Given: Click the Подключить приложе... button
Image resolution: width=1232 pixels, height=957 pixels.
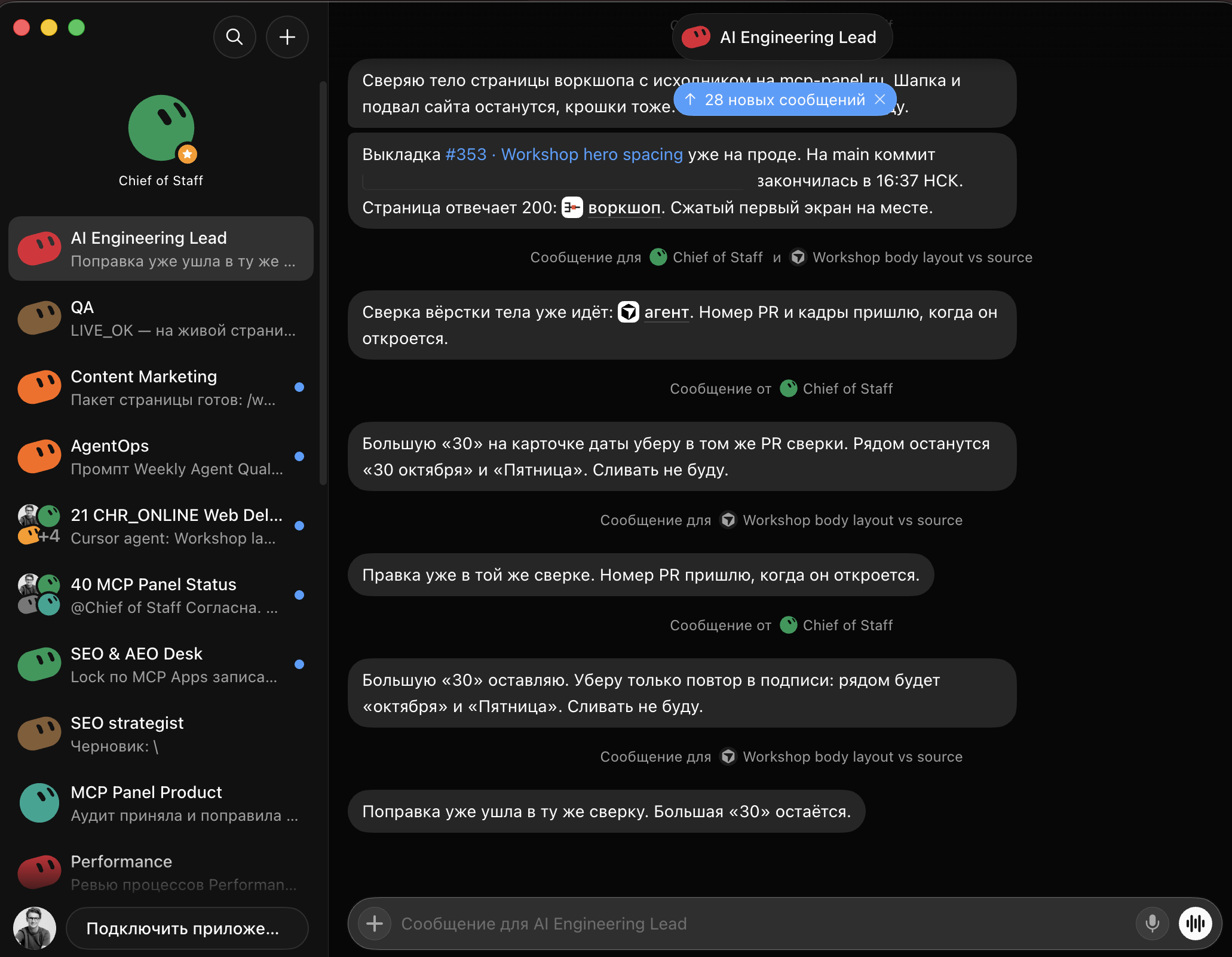Looking at the screenshot, I should tap(187, 928).
